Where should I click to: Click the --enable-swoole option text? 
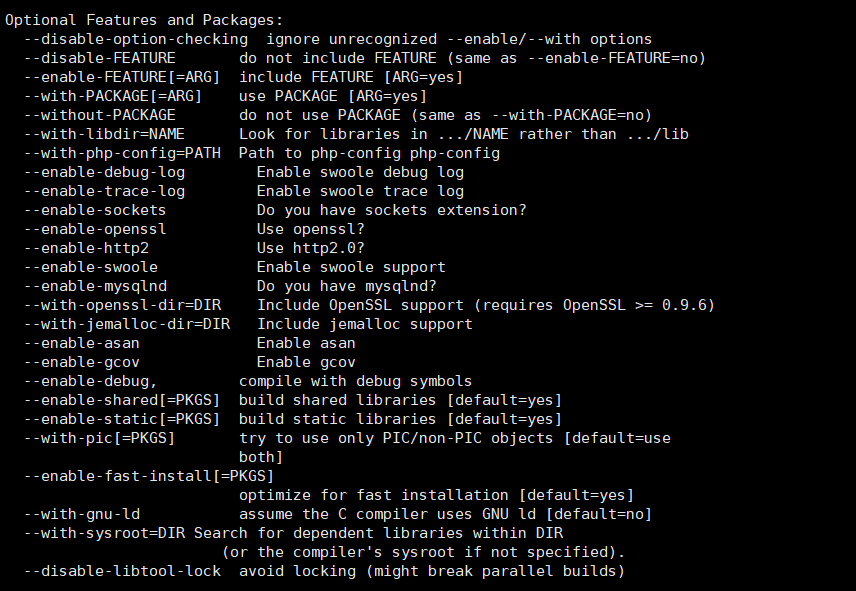(x=91, y=267)
